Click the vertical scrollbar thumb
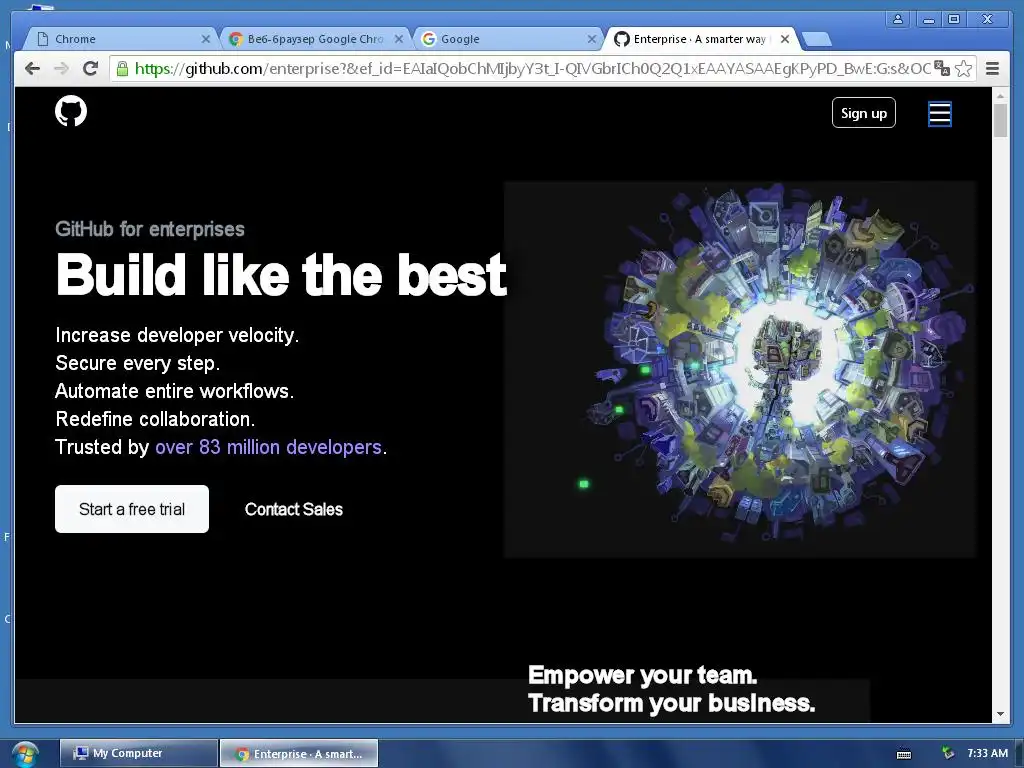This screenshot has width=1024, height=768. 1000,120
